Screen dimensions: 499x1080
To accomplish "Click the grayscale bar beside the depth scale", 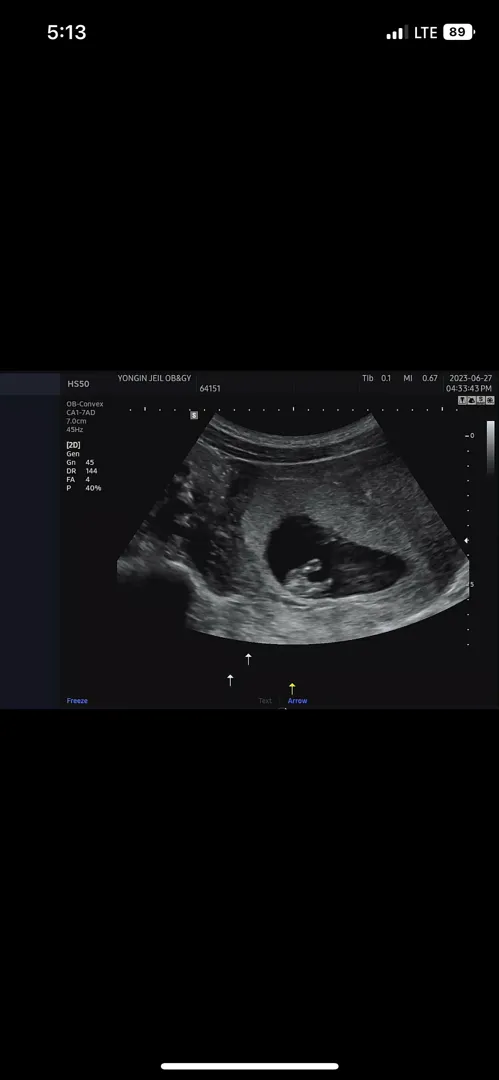I will coord(491,448).
